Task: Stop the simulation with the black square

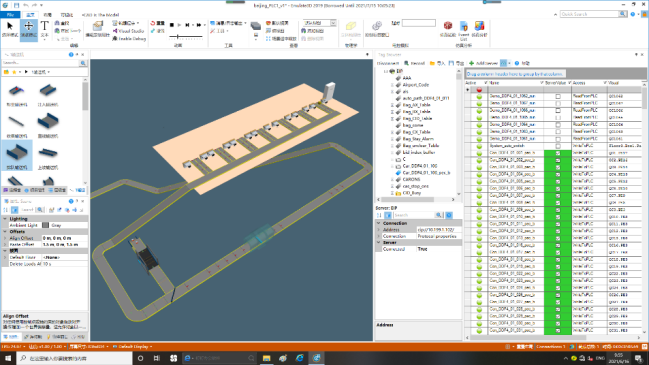Action: coord(172,25)
